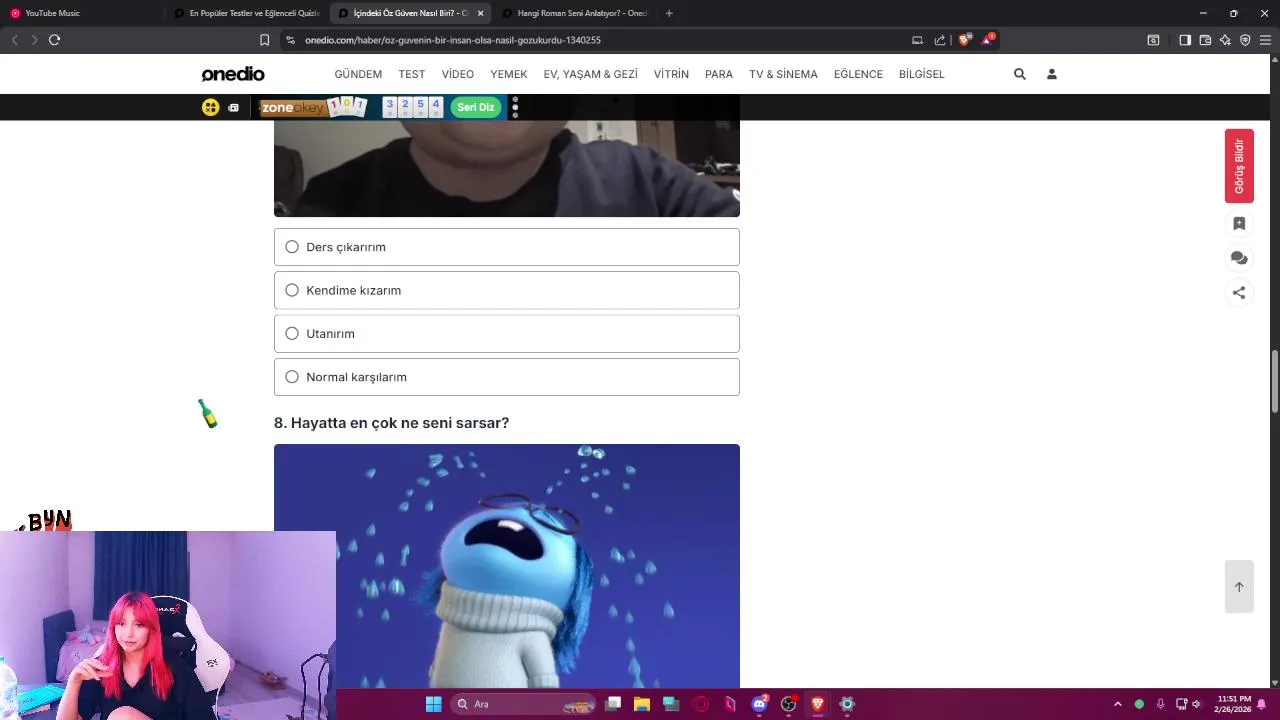This screenshot has width=1280, height=720.
Task: Open the user profile icon in header
Action: coord(1052,74)
